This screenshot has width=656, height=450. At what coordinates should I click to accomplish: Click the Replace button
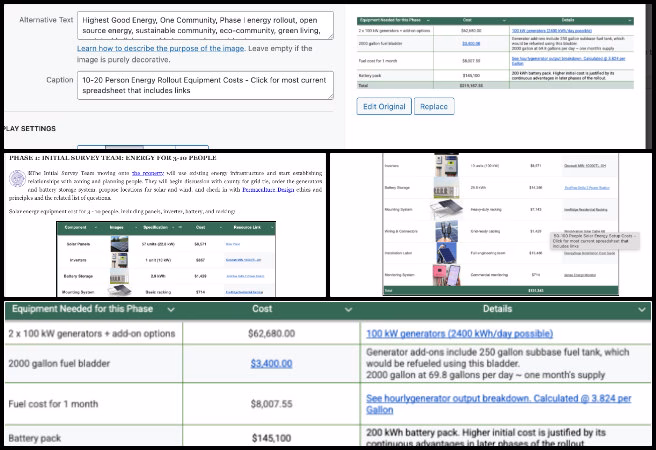click(x=434, y=106)
